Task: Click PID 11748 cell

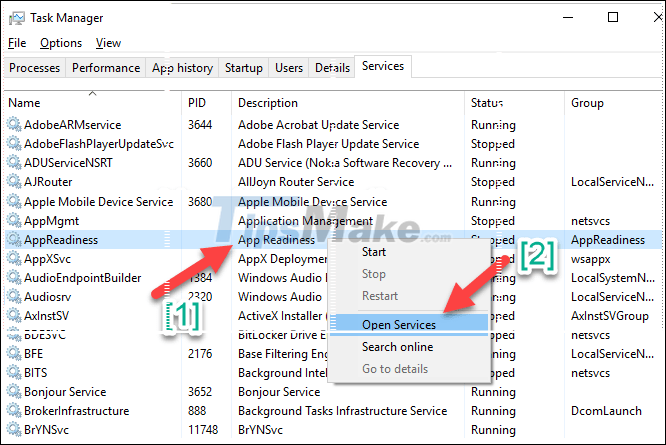Action: 203,430
